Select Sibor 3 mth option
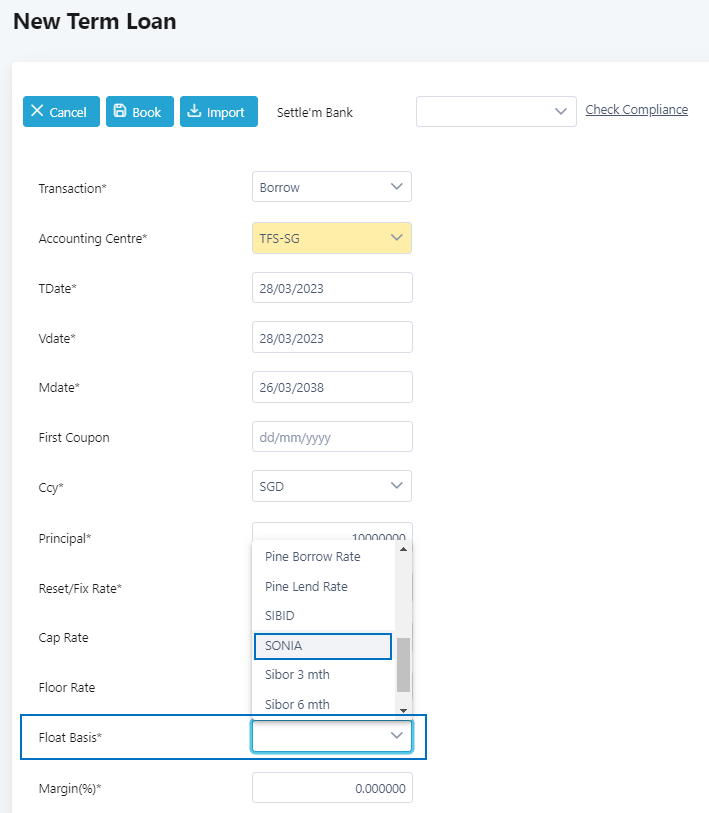Image resolution: width=709 pixels, height=813 pixels. pos(297,675)
